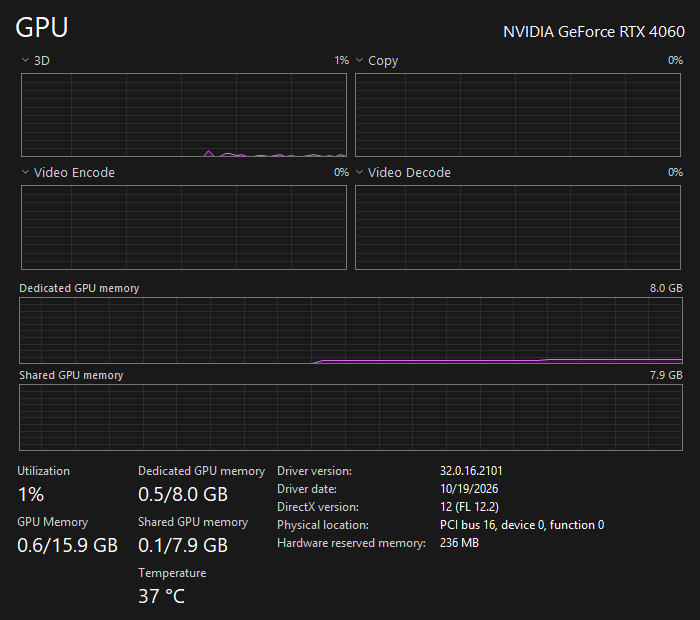Click driver date 10/19/2026

coord(469,489)
